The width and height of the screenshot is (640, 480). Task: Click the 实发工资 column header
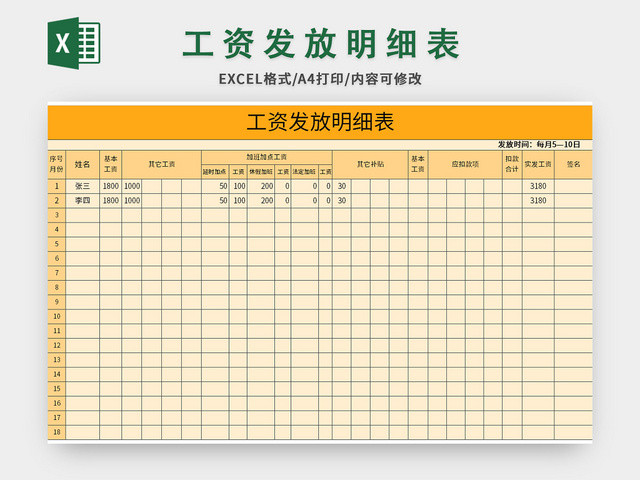click(x=538, y=164)
